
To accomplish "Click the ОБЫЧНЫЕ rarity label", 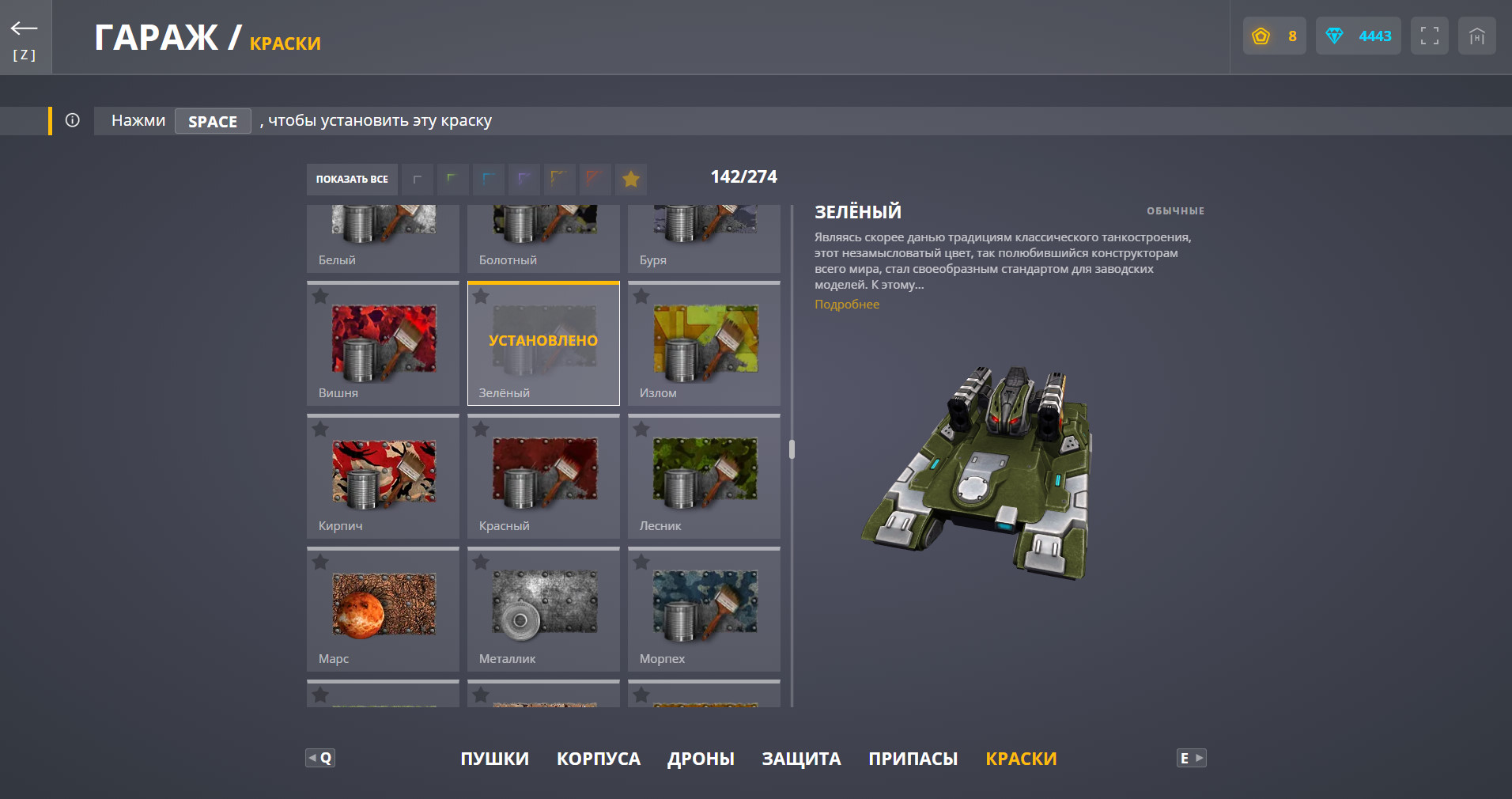I will [x=1176, y=211].
